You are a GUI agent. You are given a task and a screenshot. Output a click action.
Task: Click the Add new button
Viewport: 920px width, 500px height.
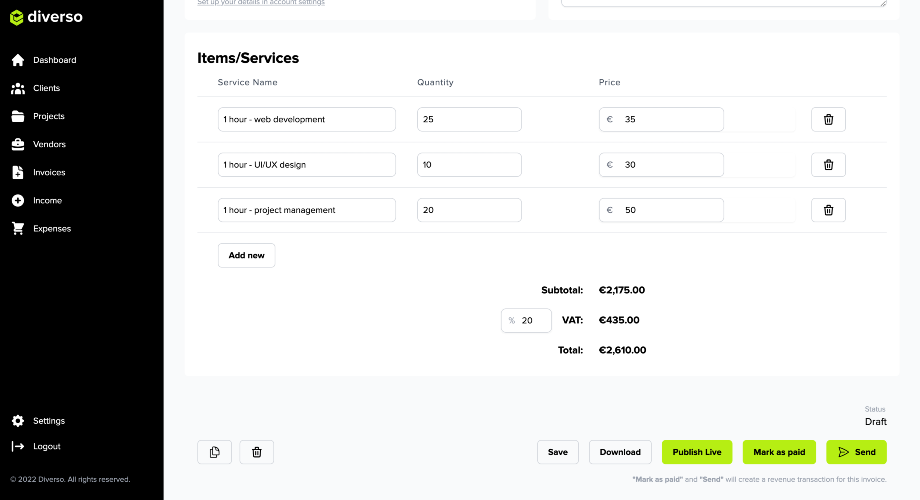tap(246, 255)
